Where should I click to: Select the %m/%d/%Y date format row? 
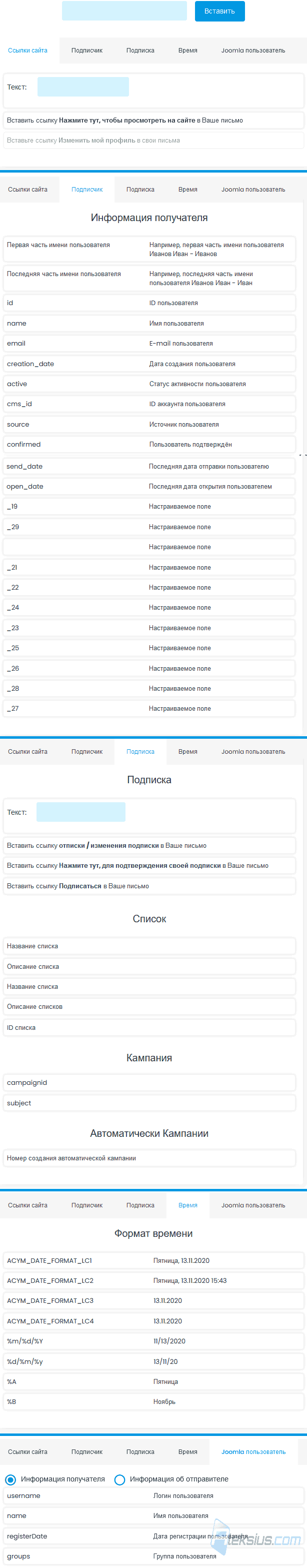[153, 1341]
